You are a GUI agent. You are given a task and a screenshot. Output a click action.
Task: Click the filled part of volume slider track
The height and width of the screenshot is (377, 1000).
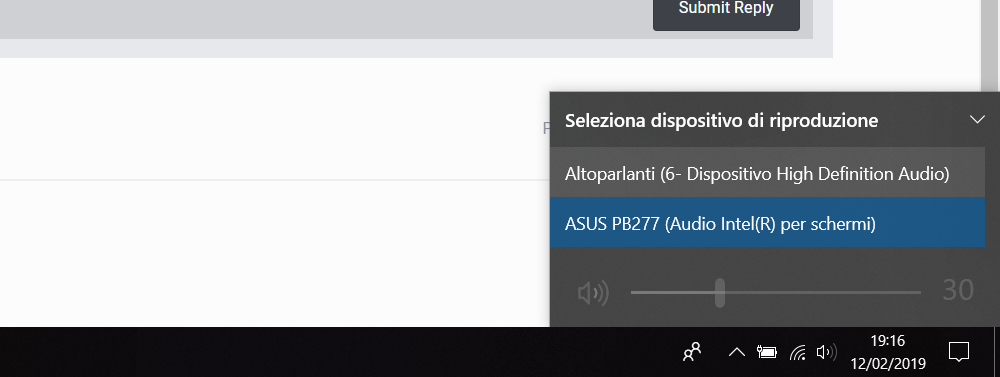tap(672, 293)
